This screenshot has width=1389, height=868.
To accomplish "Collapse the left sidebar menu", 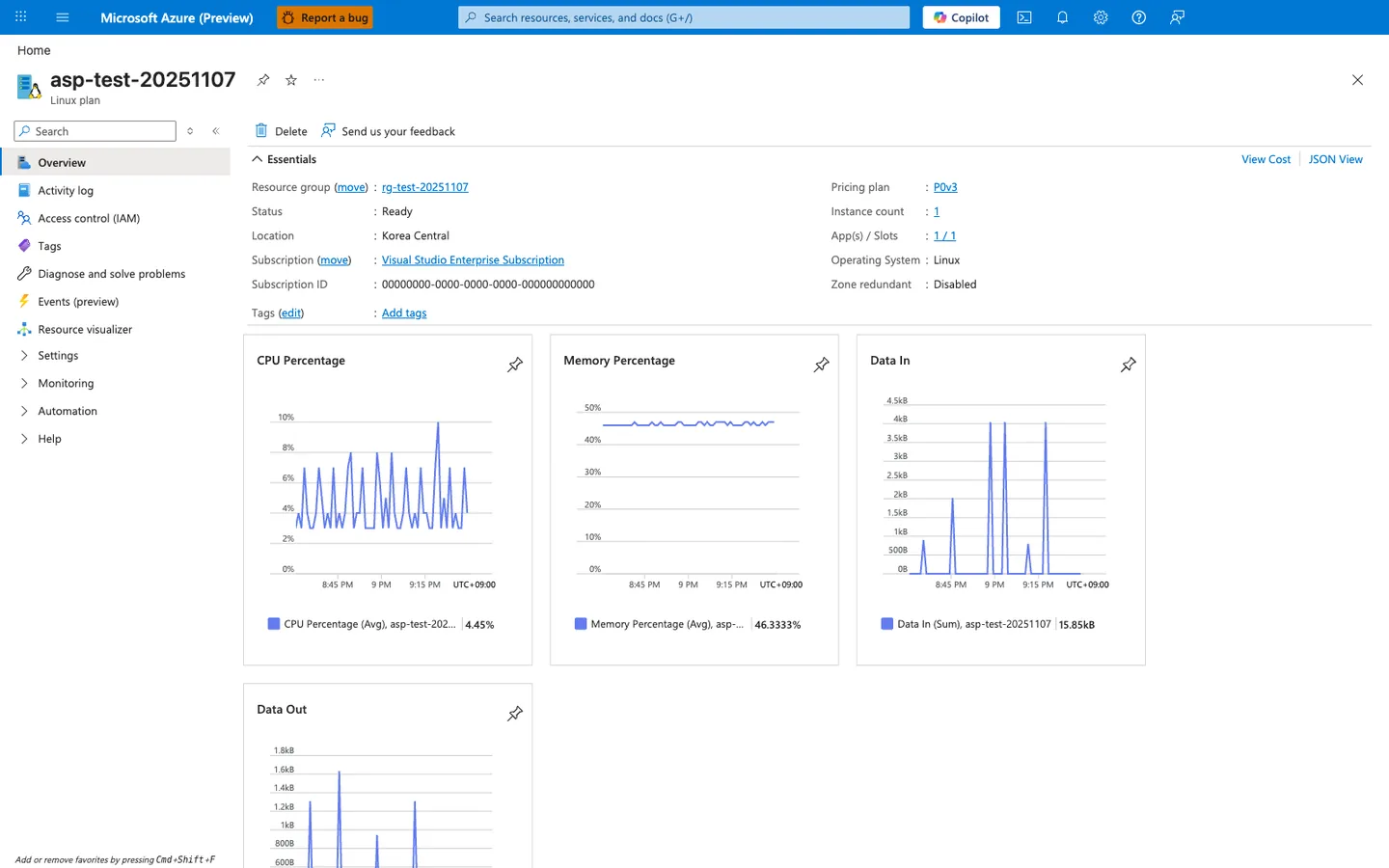I will pos(216,131).
